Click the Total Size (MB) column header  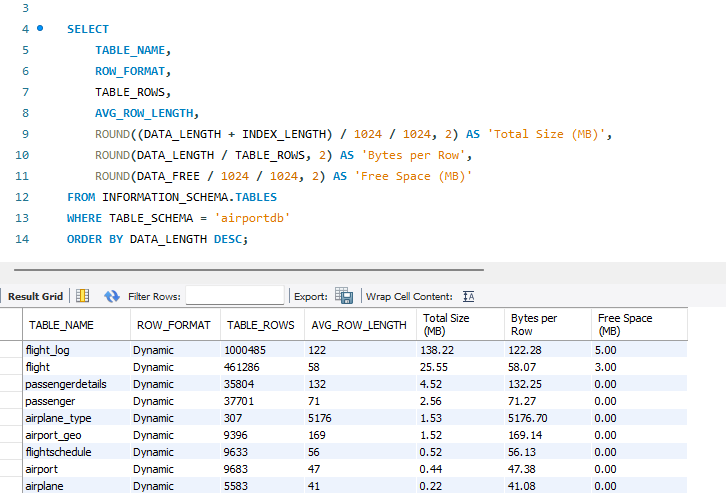click(445, 324)
